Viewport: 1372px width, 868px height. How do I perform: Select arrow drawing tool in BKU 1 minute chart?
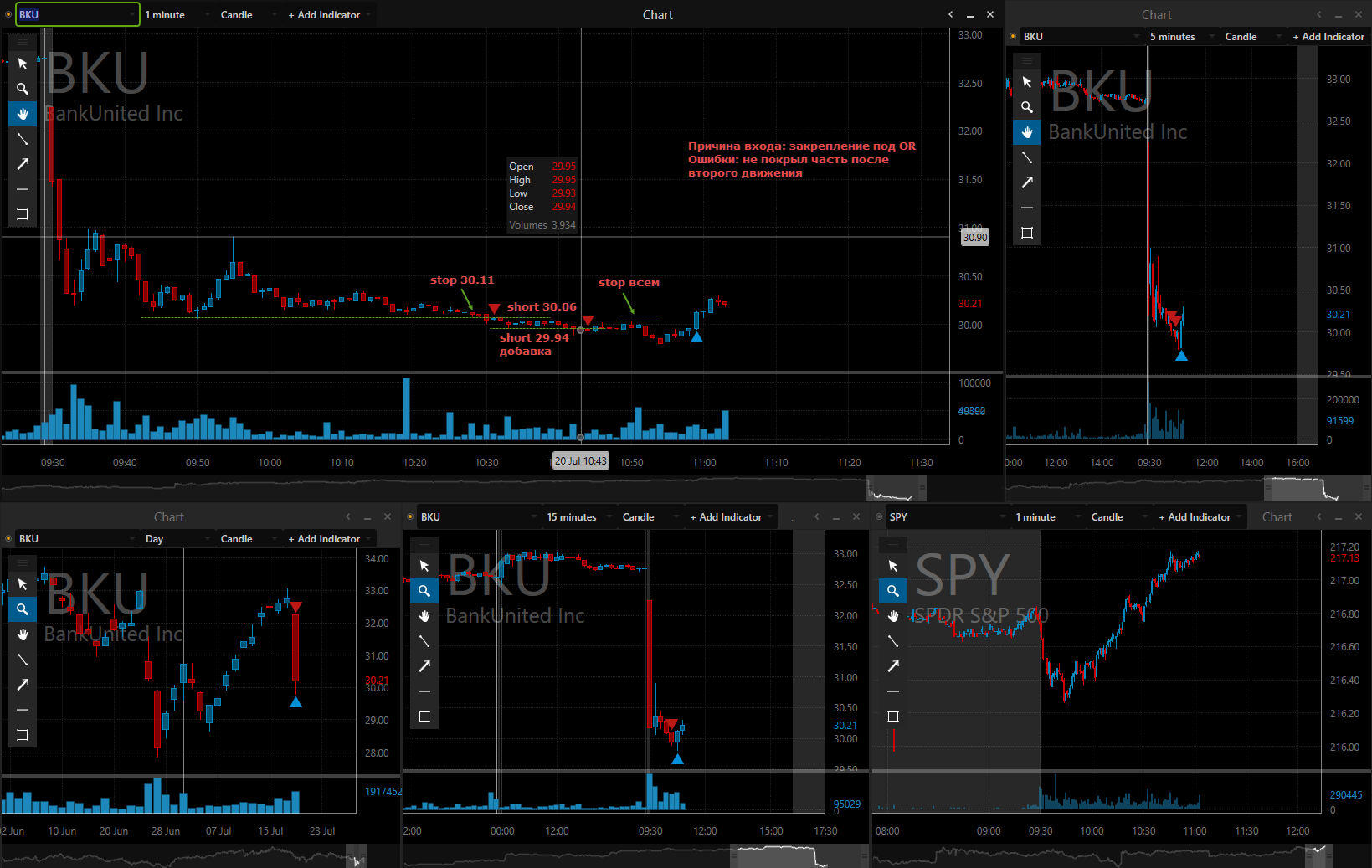click(x=23, y=164)
